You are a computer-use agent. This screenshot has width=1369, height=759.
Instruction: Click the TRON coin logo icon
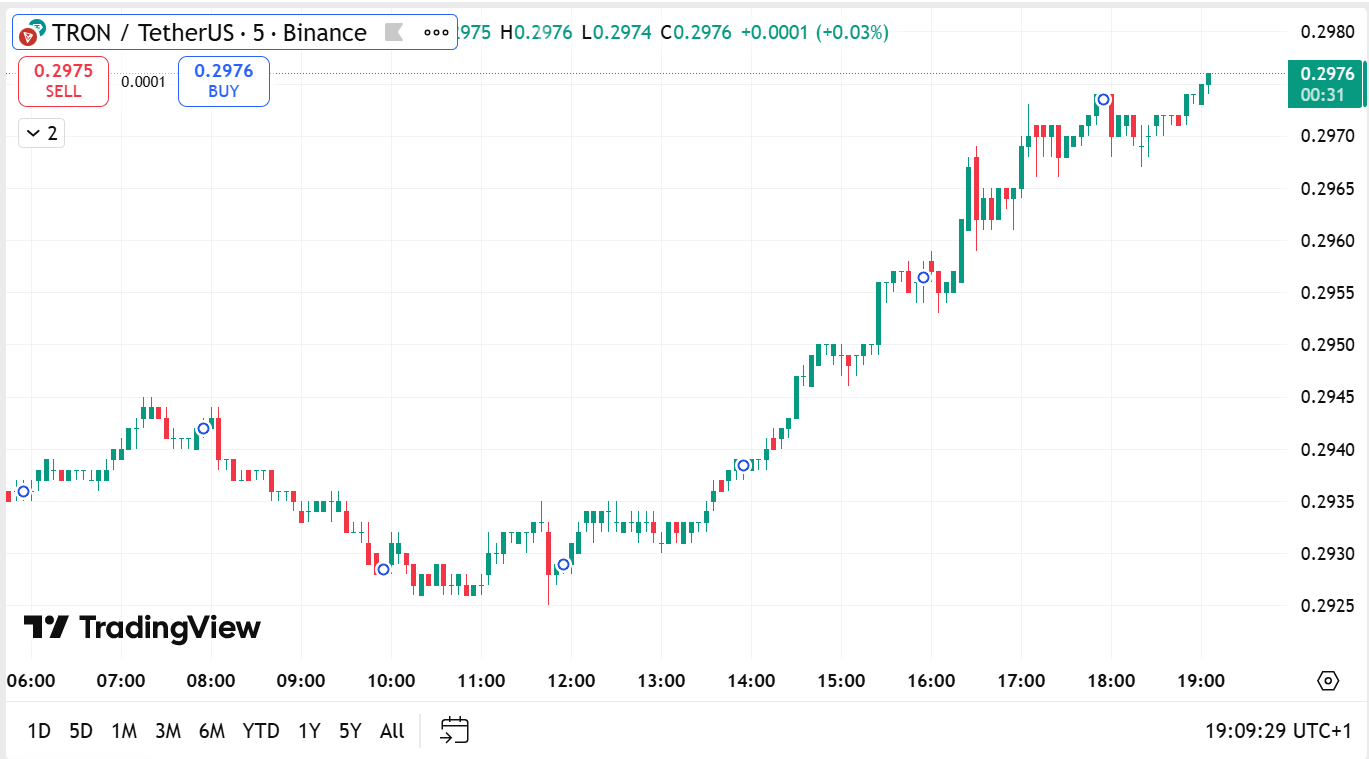pyautogui.click(x=31, y=33)
